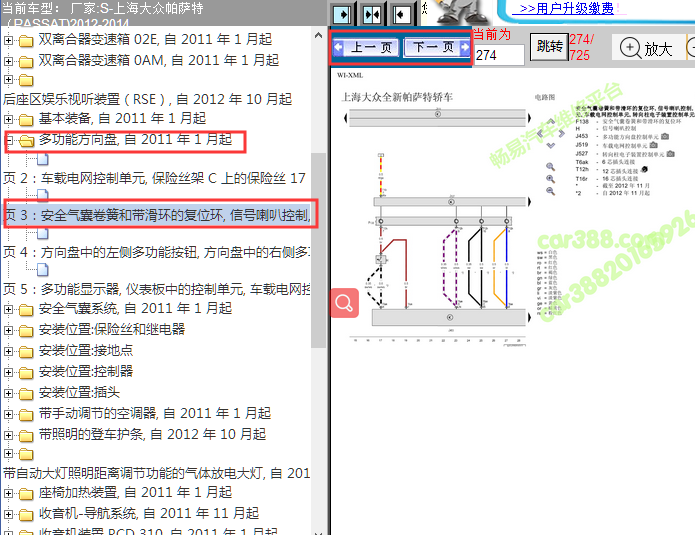The width and height of the screenshot is (695, 535).
Task: Select 安装位置:接地点 label
Action: (86, 350)
